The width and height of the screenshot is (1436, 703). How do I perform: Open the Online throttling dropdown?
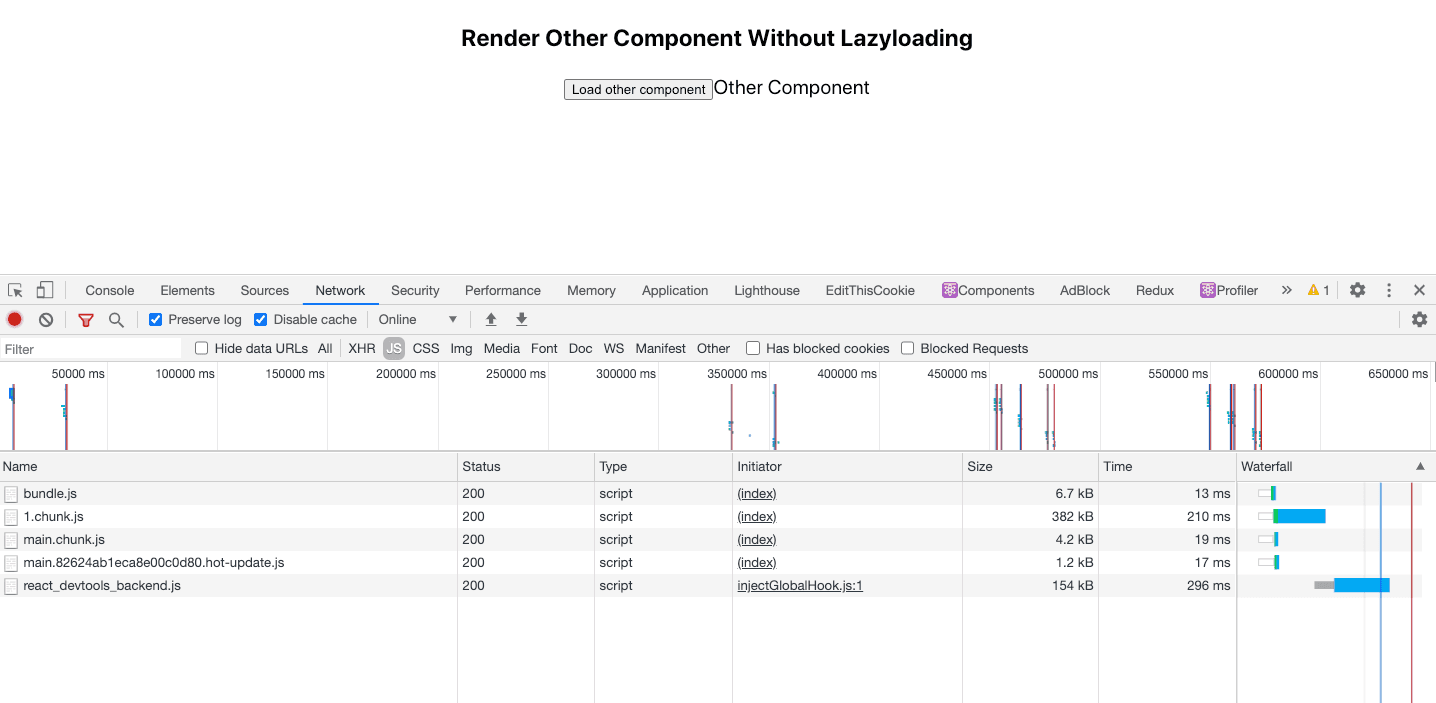point(417,320)
